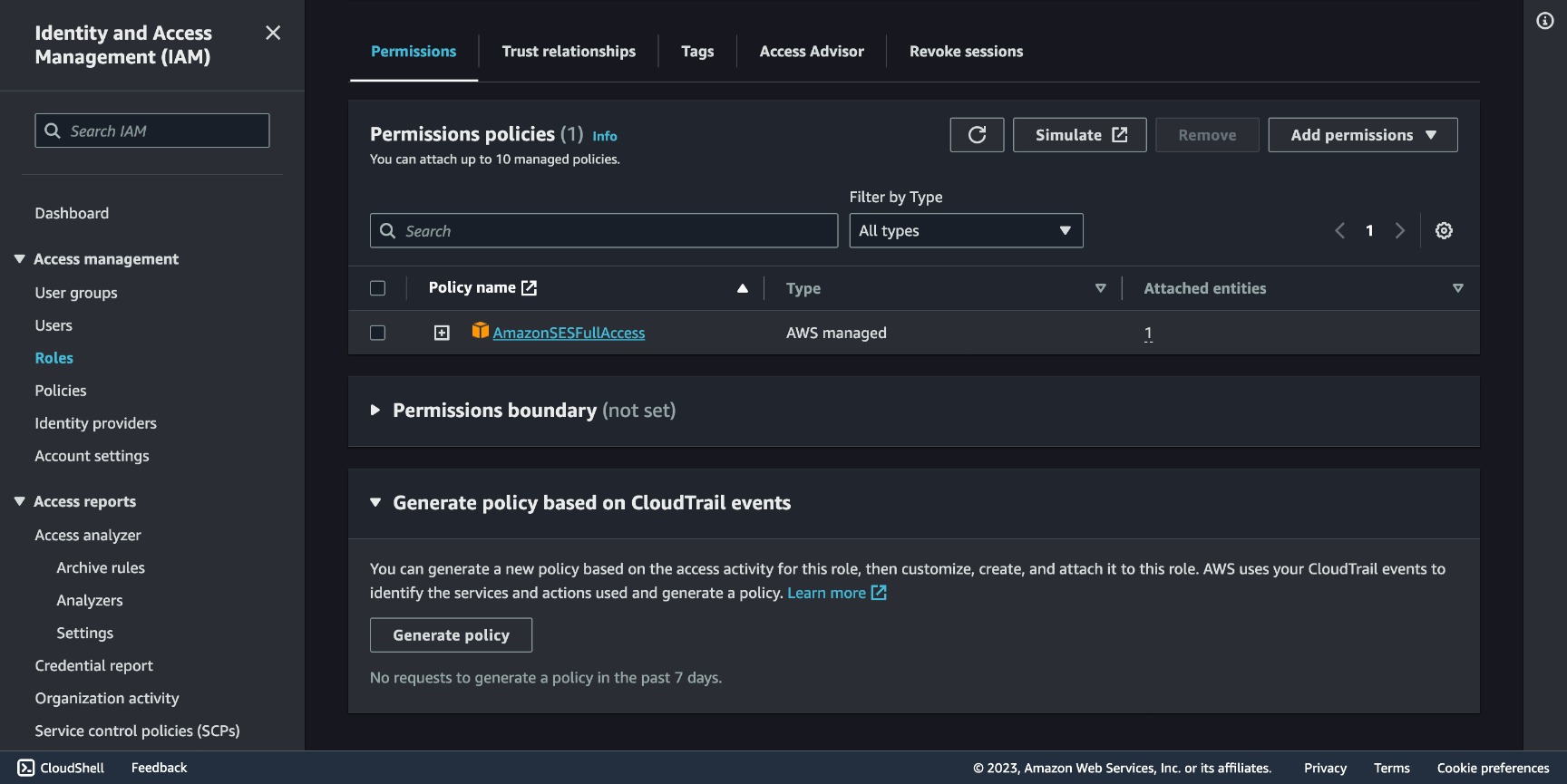
Task: Click the magnifier icon in policies search
Action: [x=387, y=230]
